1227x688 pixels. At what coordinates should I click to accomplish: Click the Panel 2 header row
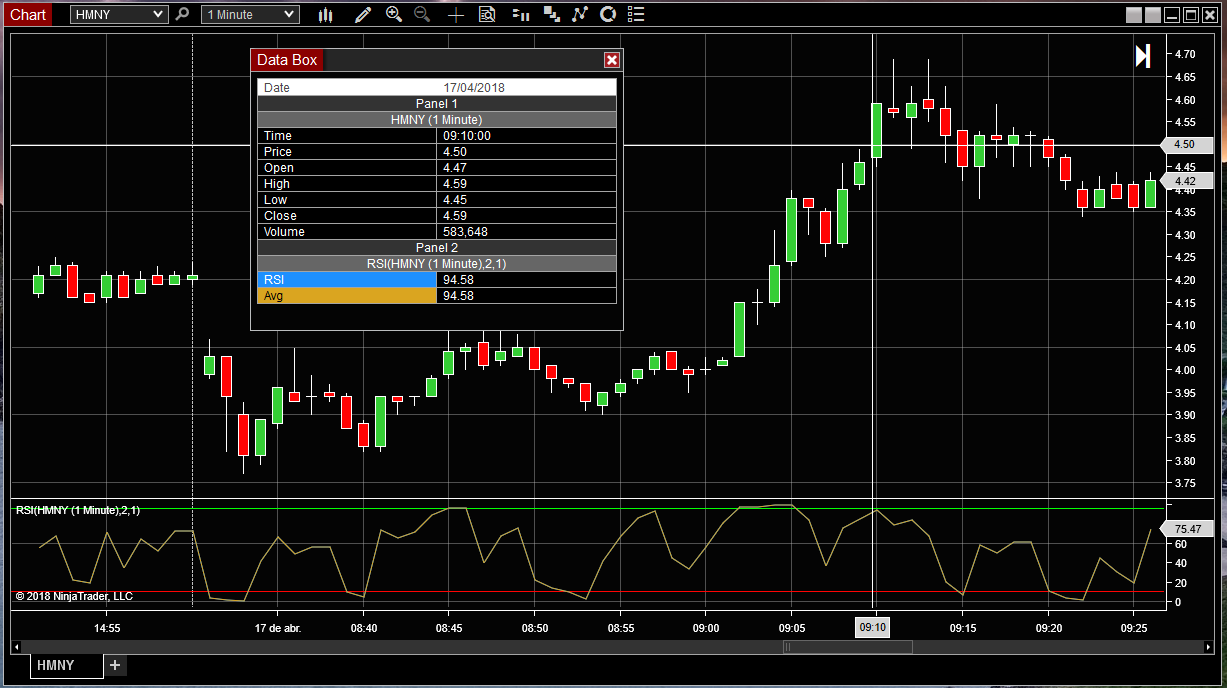coord(437,248)
